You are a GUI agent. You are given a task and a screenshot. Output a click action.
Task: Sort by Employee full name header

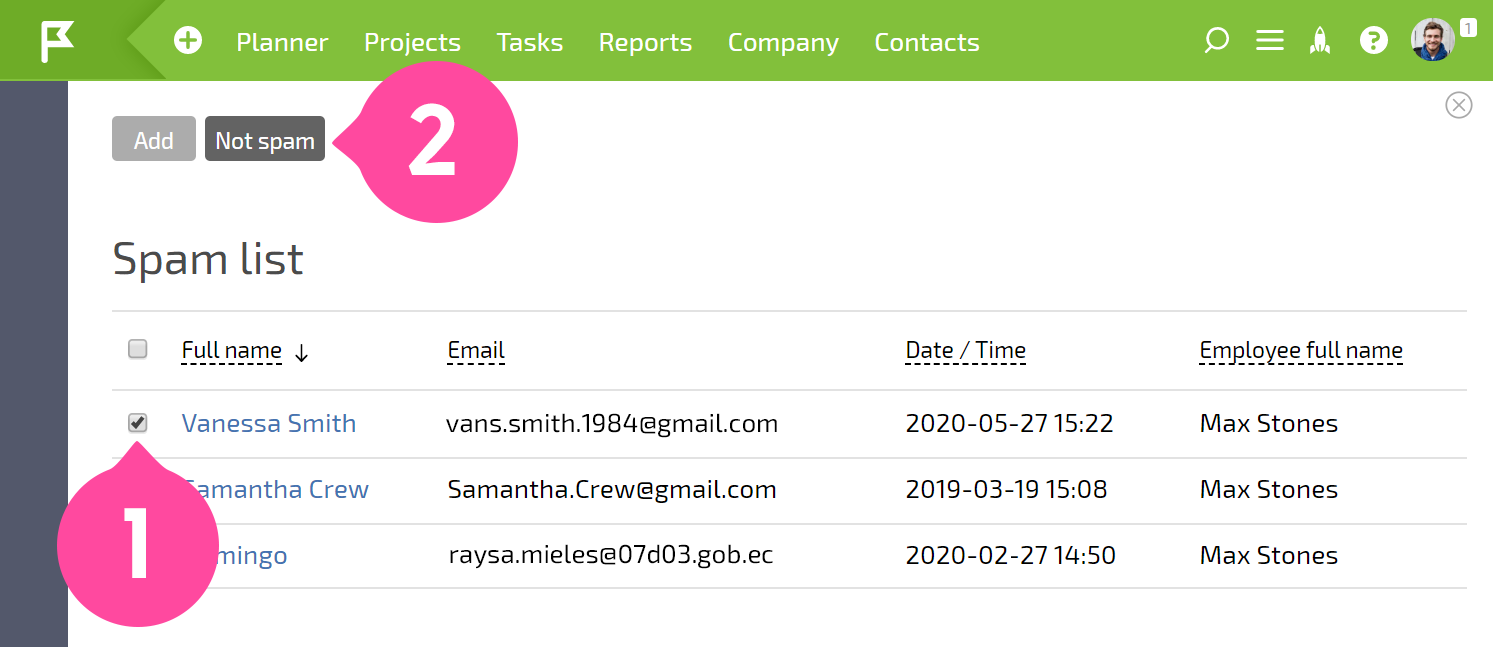coord(1301,351)
